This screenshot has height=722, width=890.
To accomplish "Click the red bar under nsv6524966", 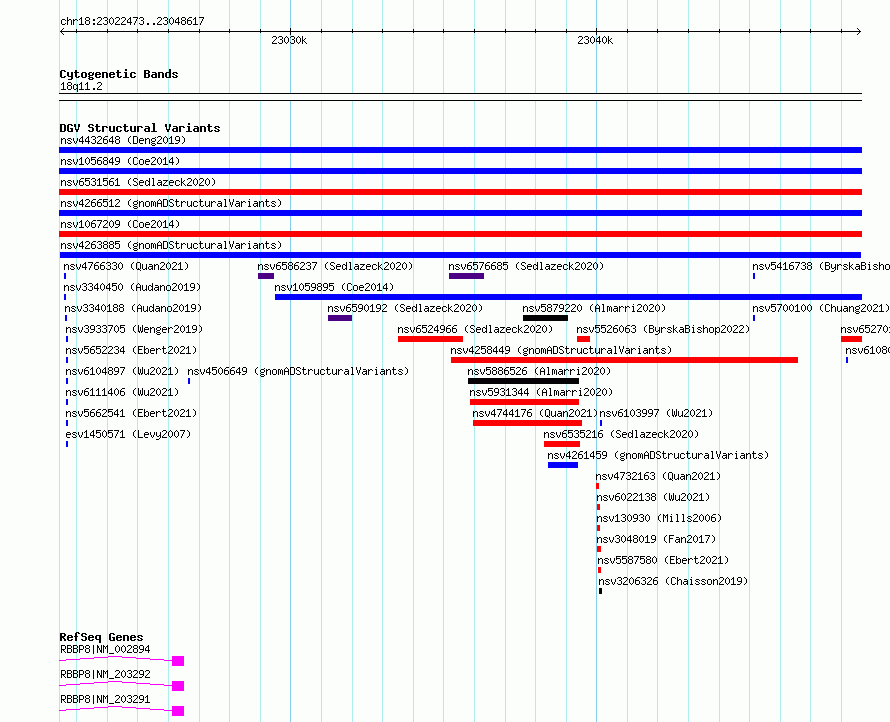I will (430, 339).
